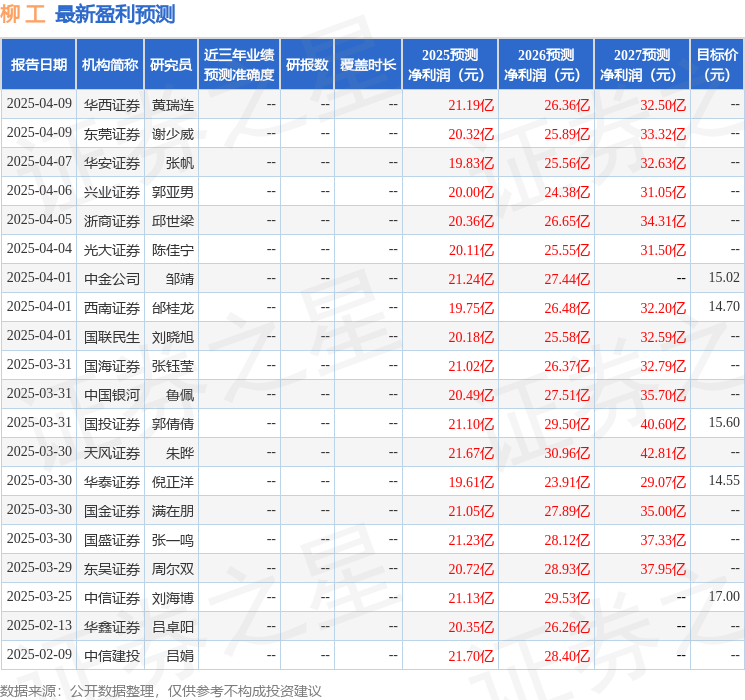Select the 中信证券 institution cell

pos(112,598)
